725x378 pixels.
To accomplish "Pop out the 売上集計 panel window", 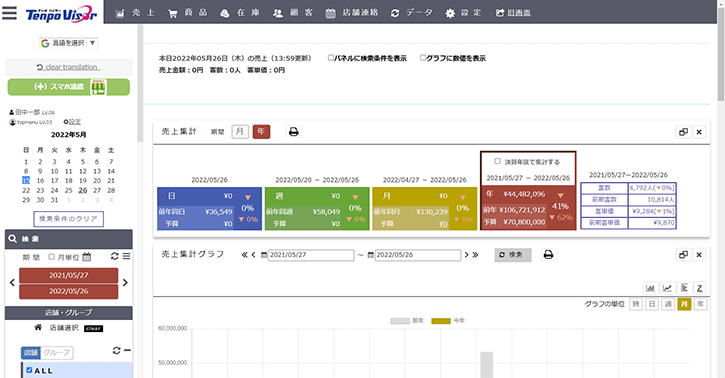I will 683,132.
